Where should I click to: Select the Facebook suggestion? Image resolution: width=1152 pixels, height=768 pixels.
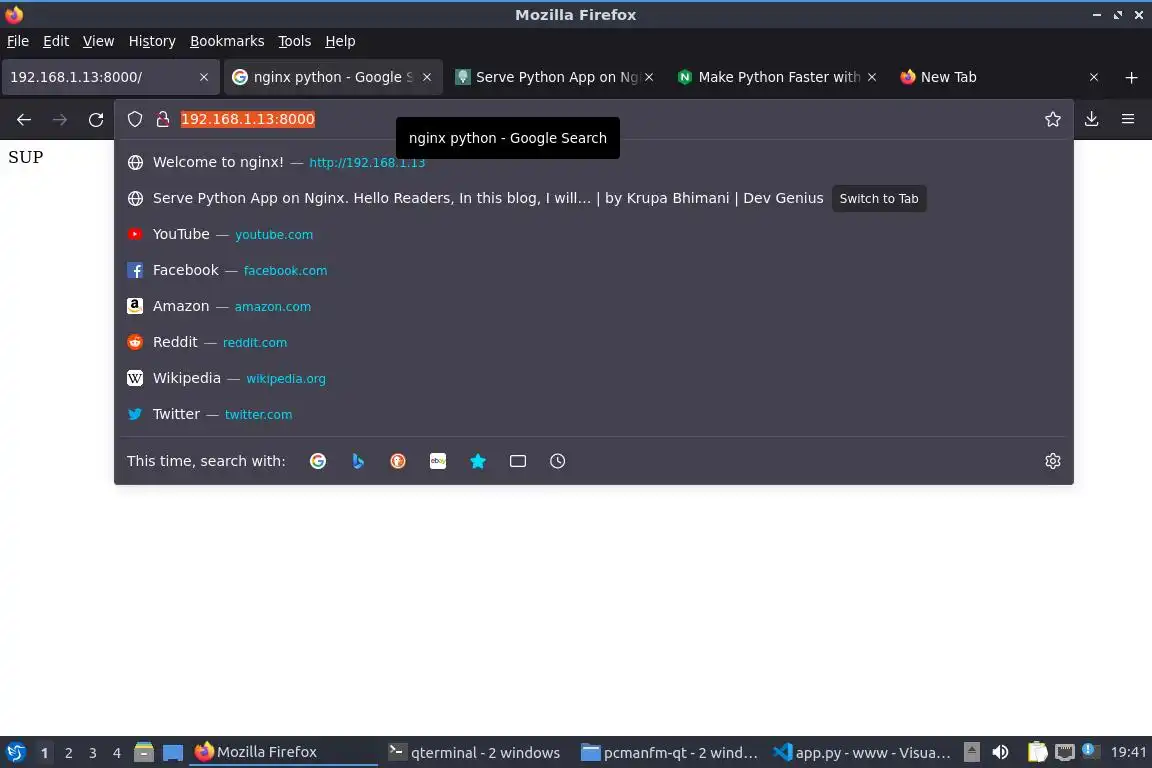coord(594,270)
